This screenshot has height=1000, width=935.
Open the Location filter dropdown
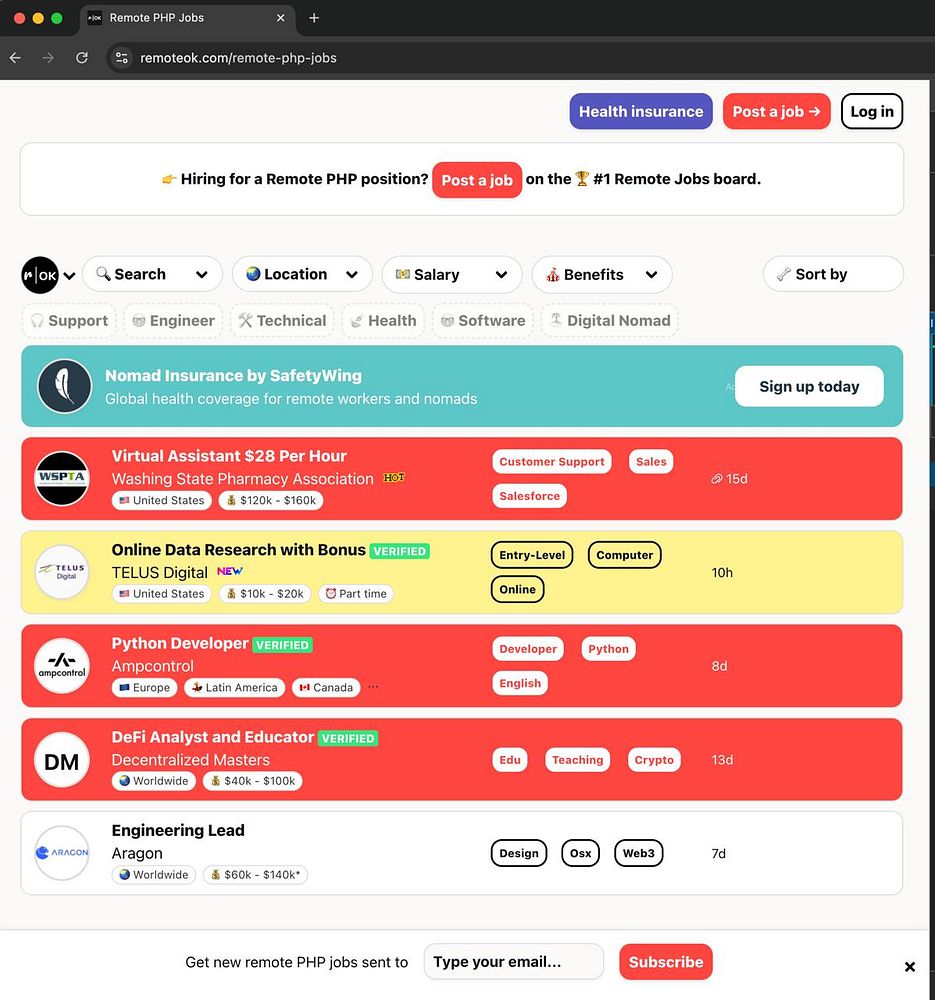tap(302, 274)
